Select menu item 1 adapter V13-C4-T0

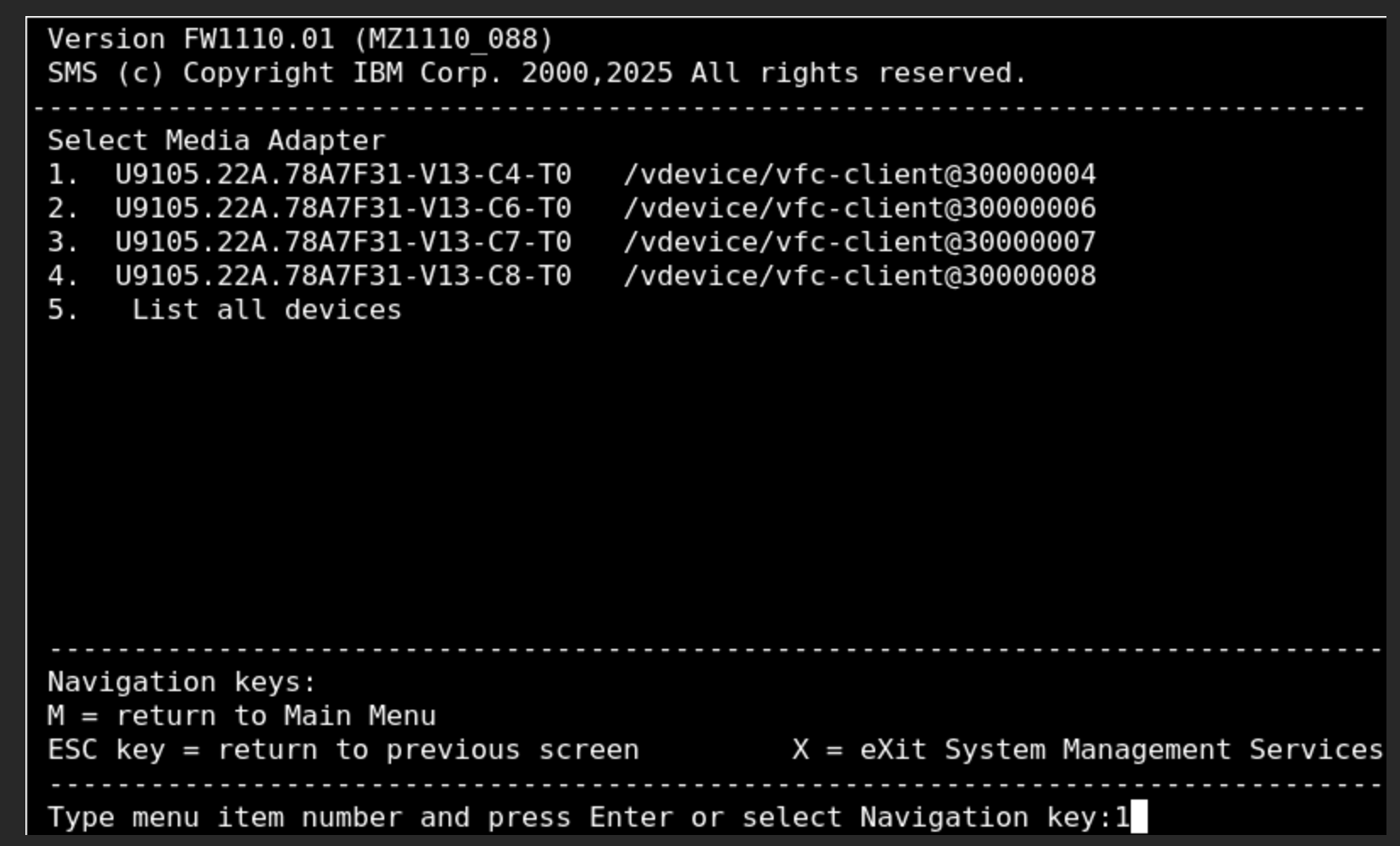pyautogui.click(x=571, y=174)
